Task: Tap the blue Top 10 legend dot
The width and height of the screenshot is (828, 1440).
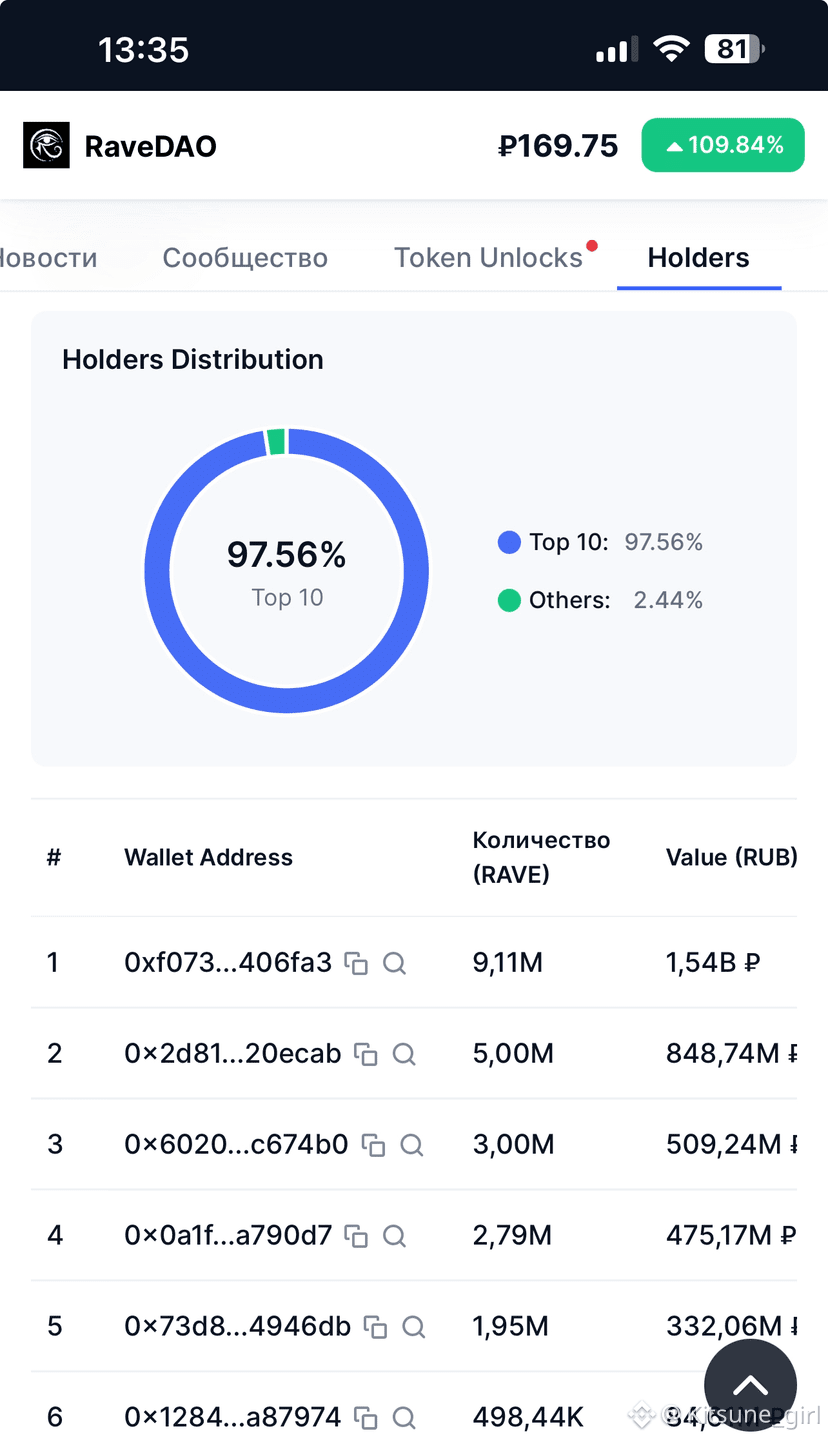Action: coord(509,542)
